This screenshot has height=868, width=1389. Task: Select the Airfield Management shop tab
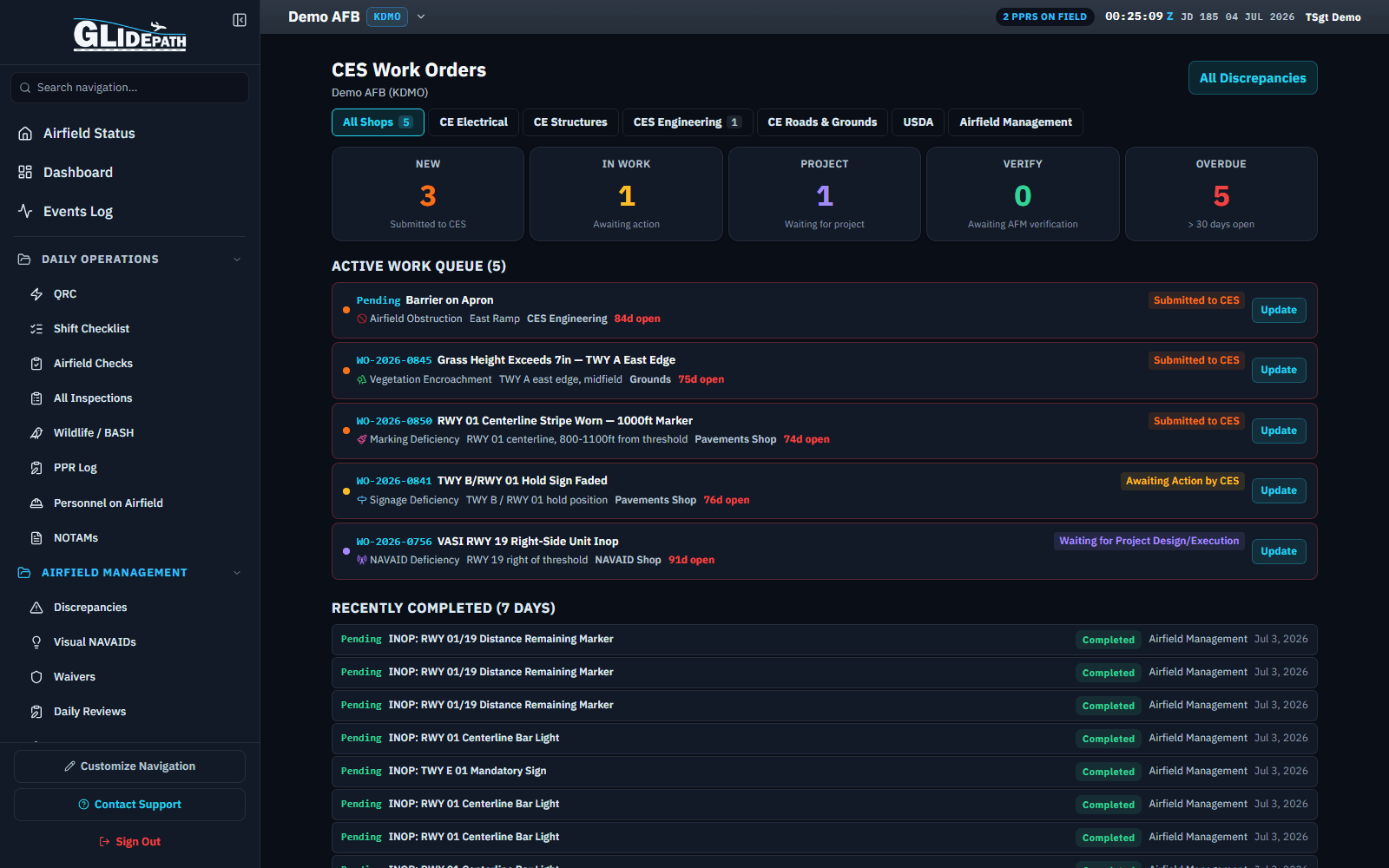(1016, 122)
